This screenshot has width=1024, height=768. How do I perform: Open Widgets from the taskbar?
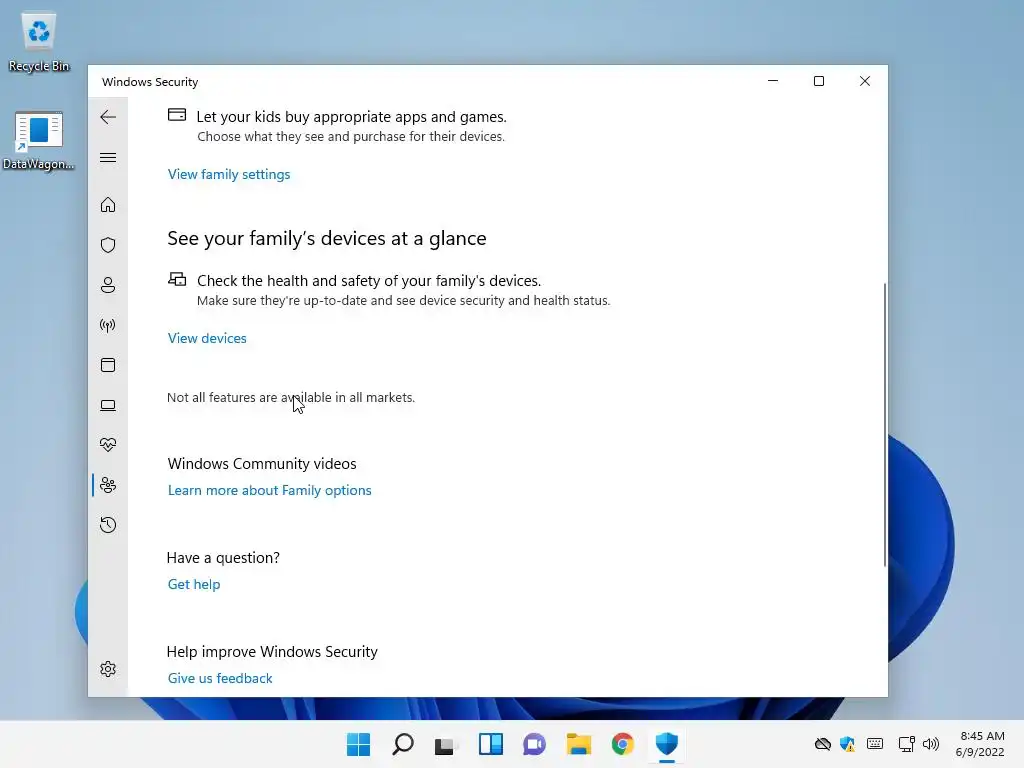click(490, 744)
